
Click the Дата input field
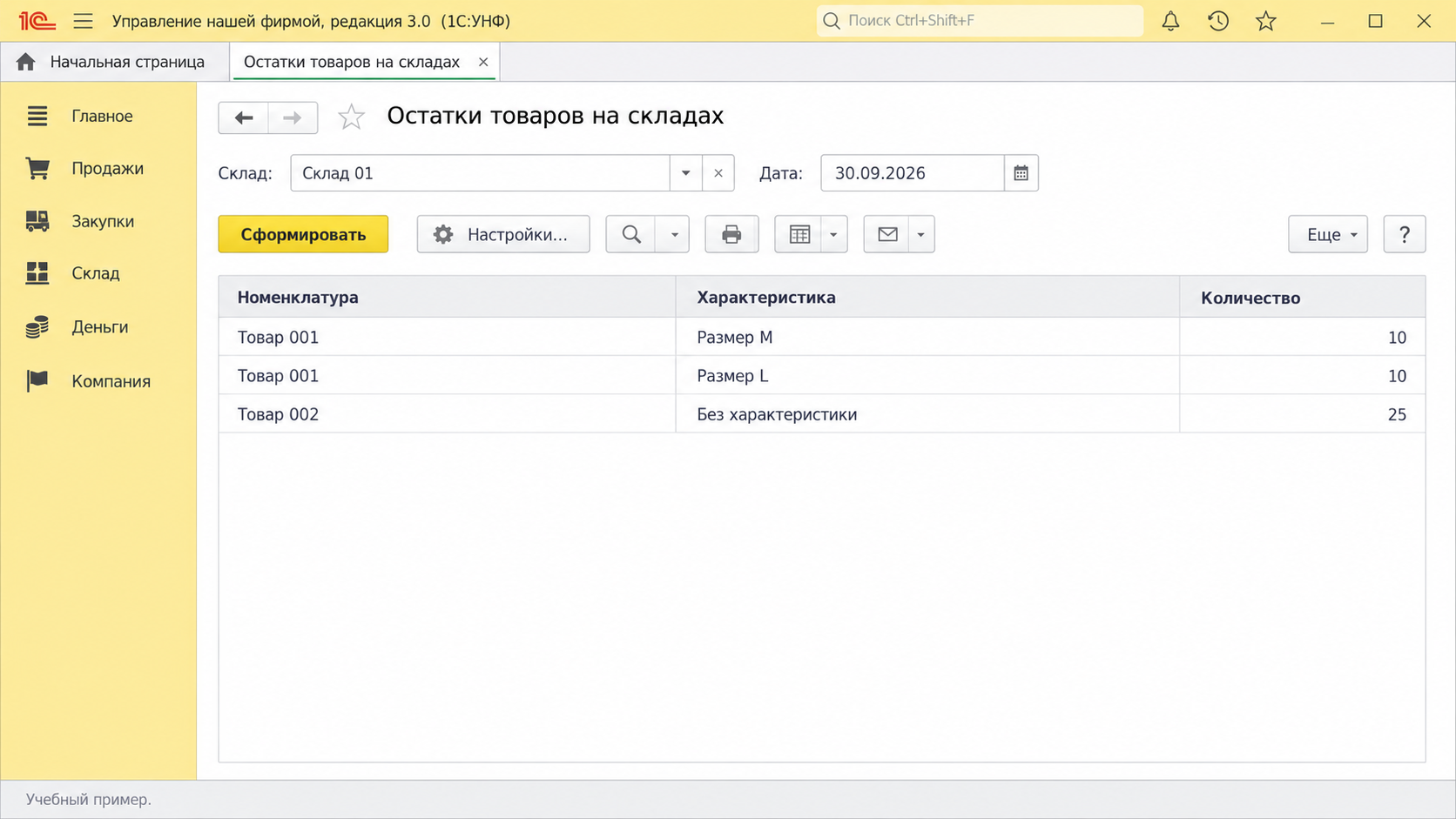coord(913,173)
